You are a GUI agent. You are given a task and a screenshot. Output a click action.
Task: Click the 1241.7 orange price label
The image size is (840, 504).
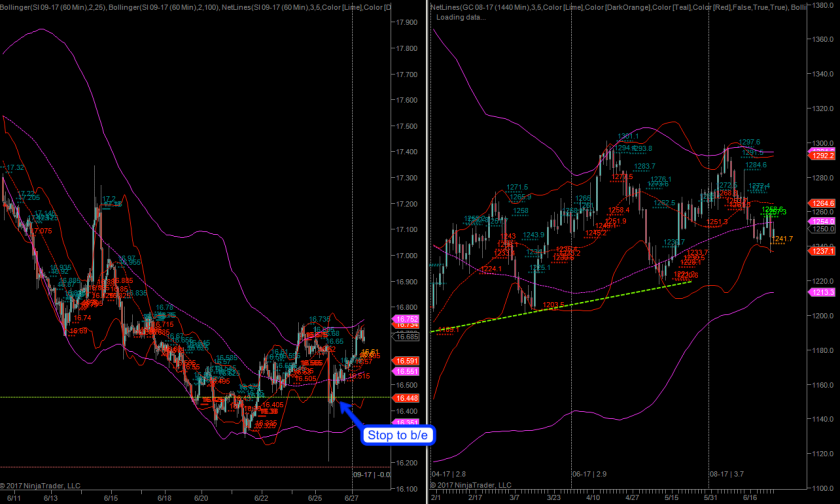(x=783, y=239)
